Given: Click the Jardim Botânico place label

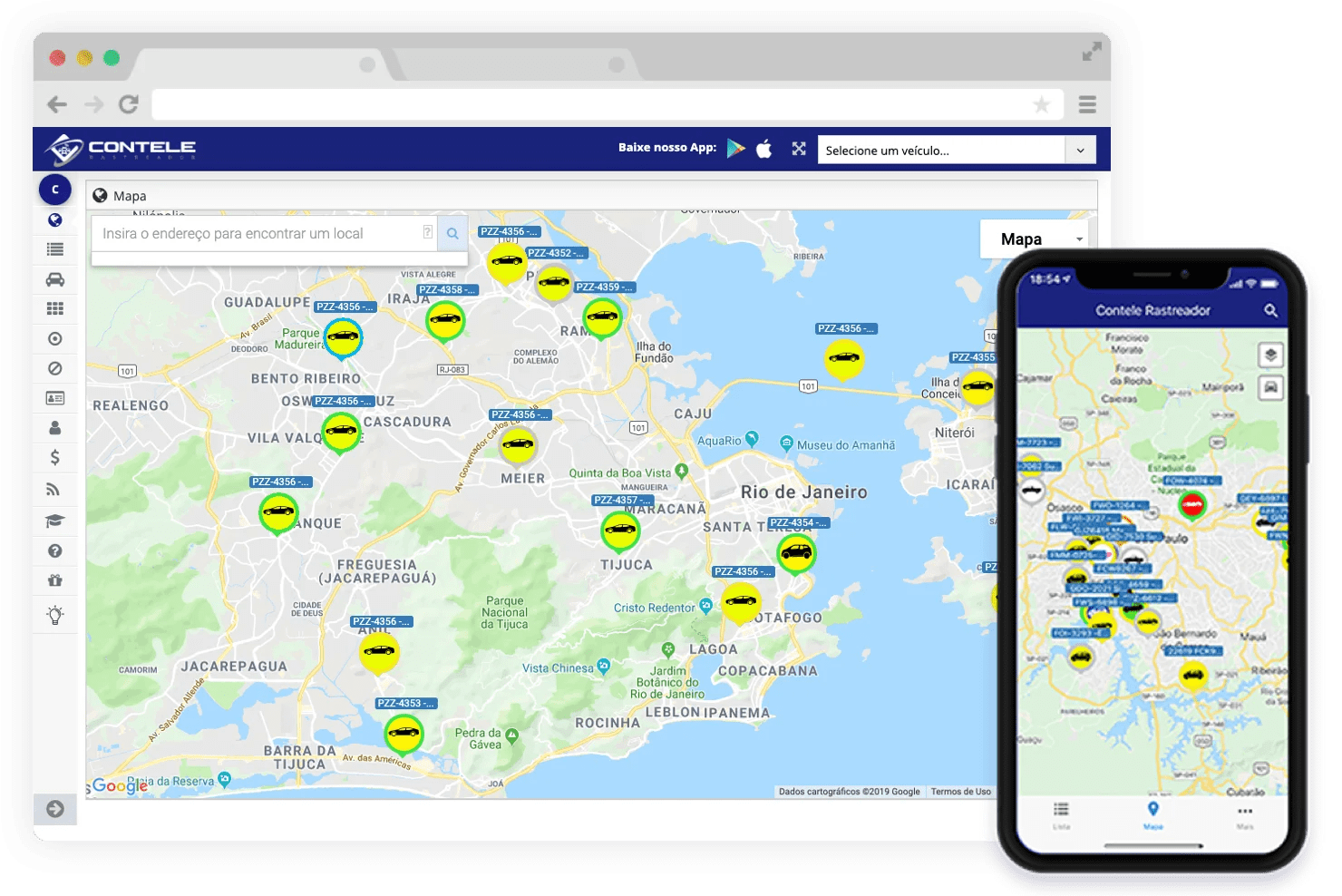Looking at the screenshot, I should (667, 682).
